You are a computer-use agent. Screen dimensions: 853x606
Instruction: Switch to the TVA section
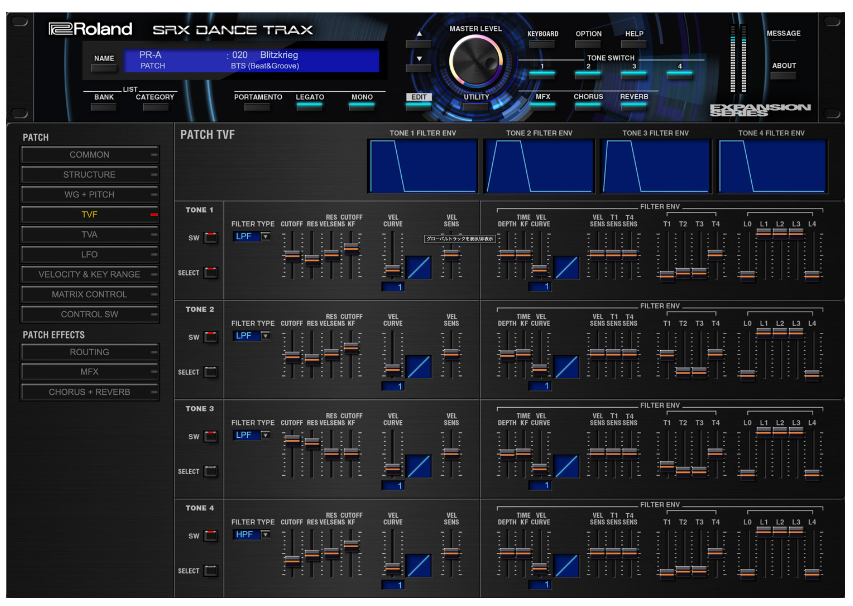coord(90,234)
